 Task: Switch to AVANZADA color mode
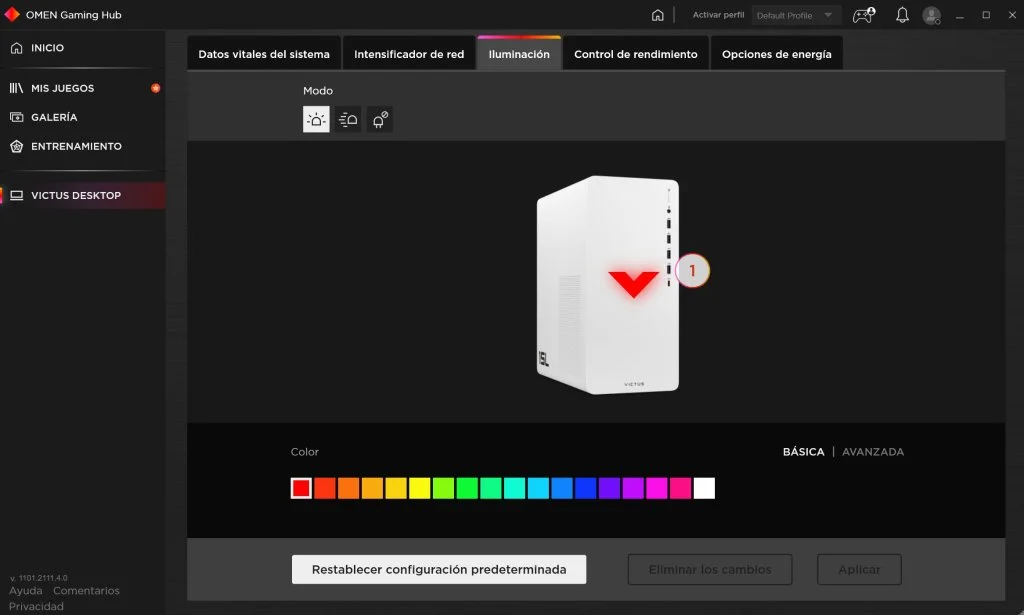[x=872, y=452]
